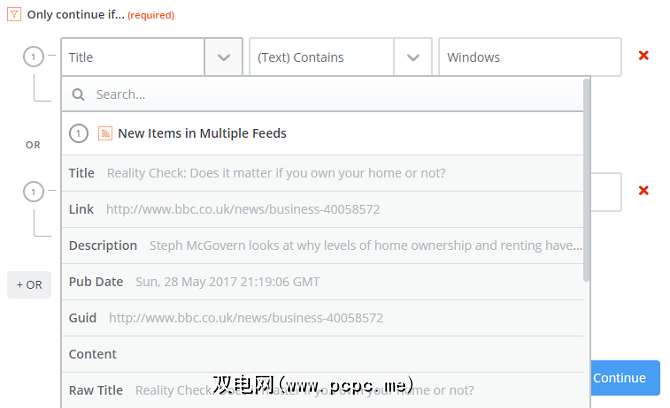Click the filter icon beside 'Only continue if'
670x408 pixels.
(14, 14)
